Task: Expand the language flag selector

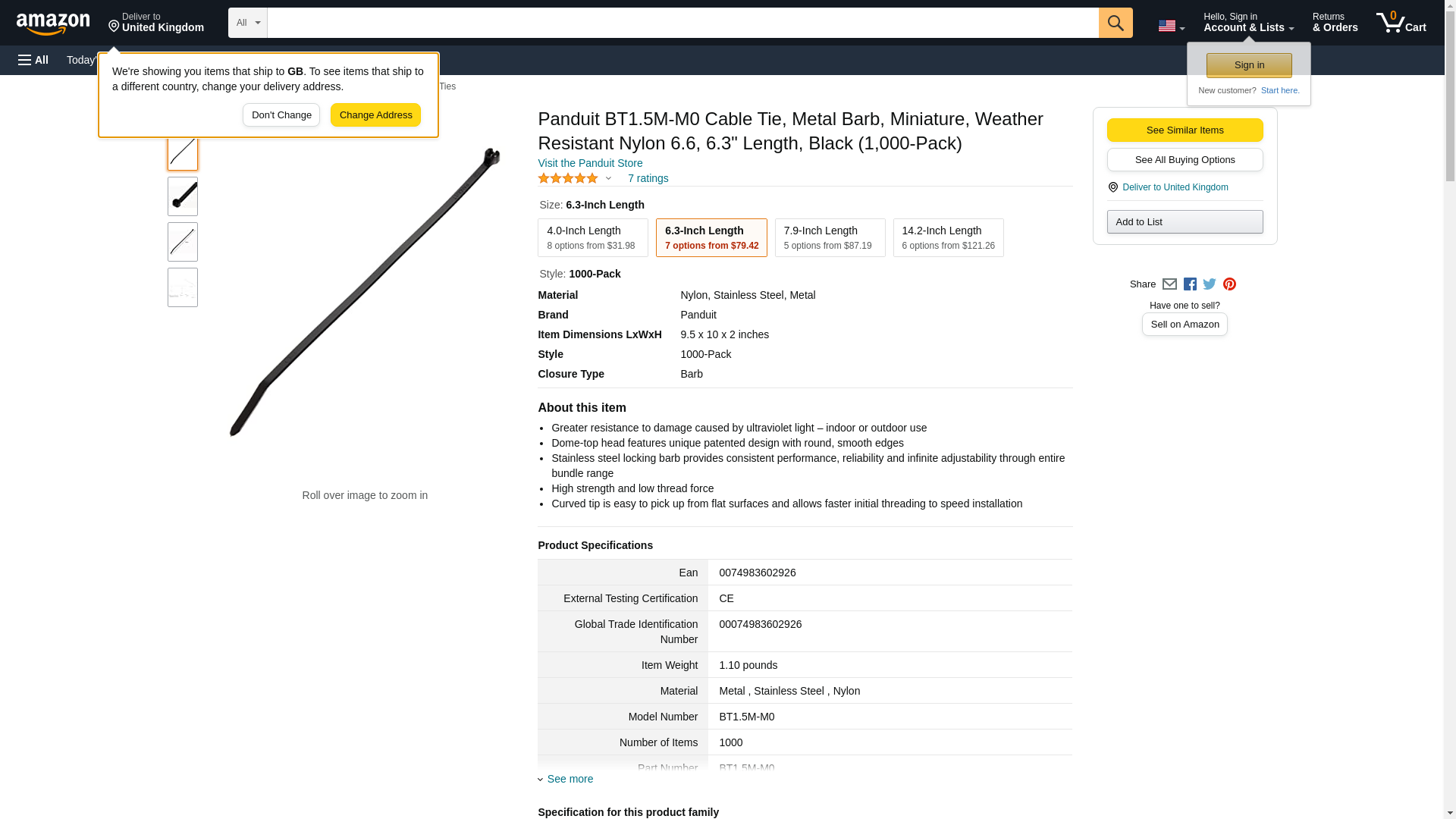Action: pyautogui.click(x=1171, y=26)
